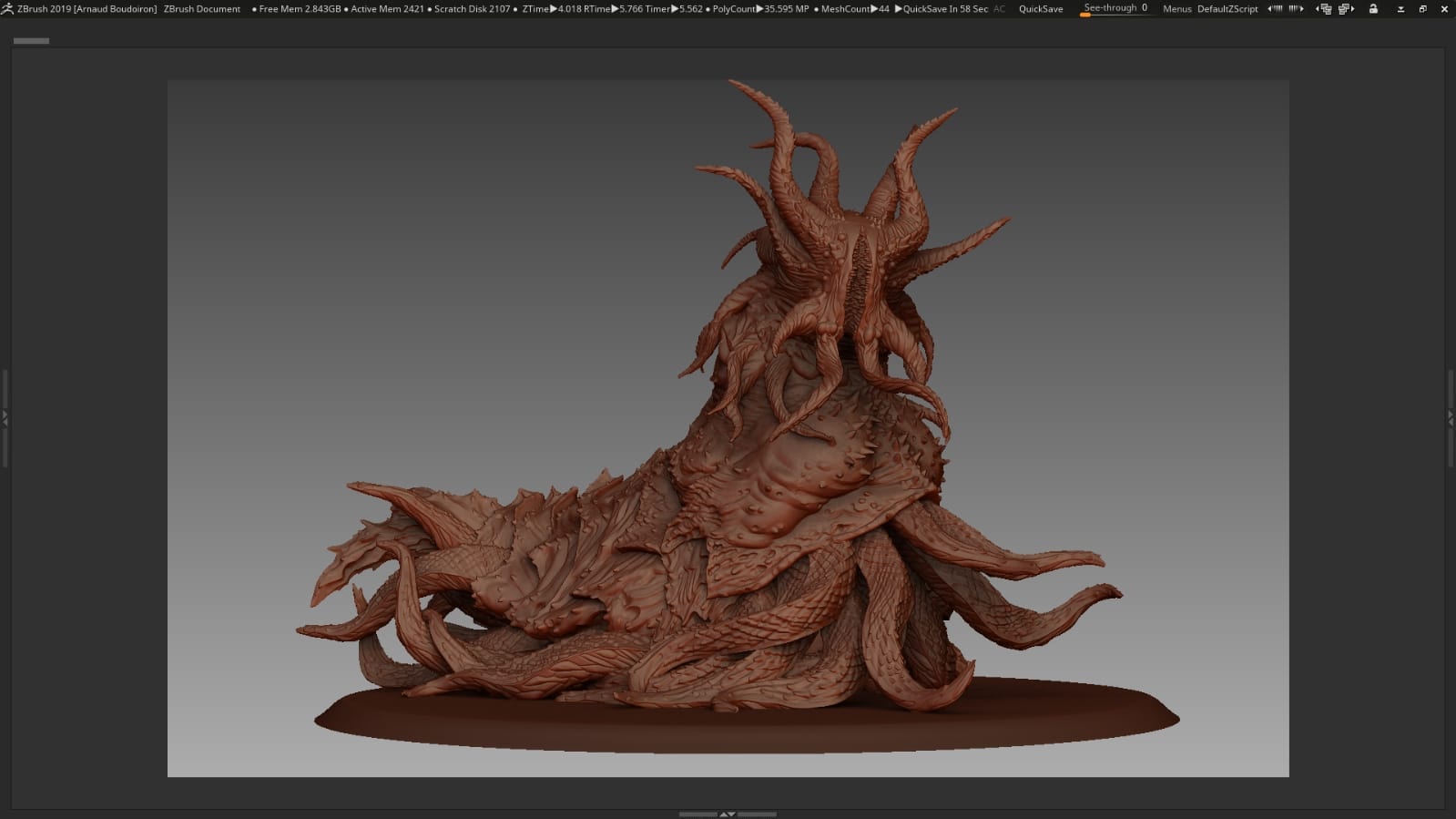
Task: Cycle to previous interface color scheme
Action: click(x=1275, y=8)
